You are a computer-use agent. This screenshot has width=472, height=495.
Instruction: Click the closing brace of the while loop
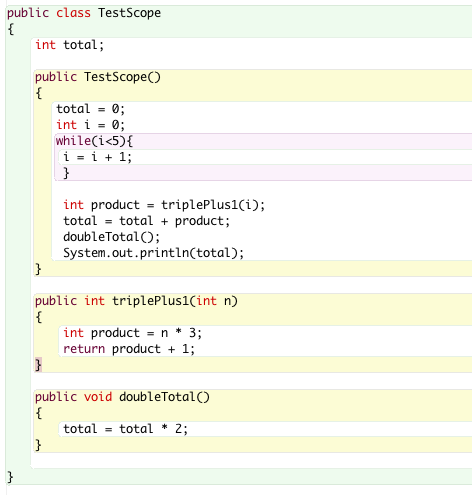(x=66, y=173)
